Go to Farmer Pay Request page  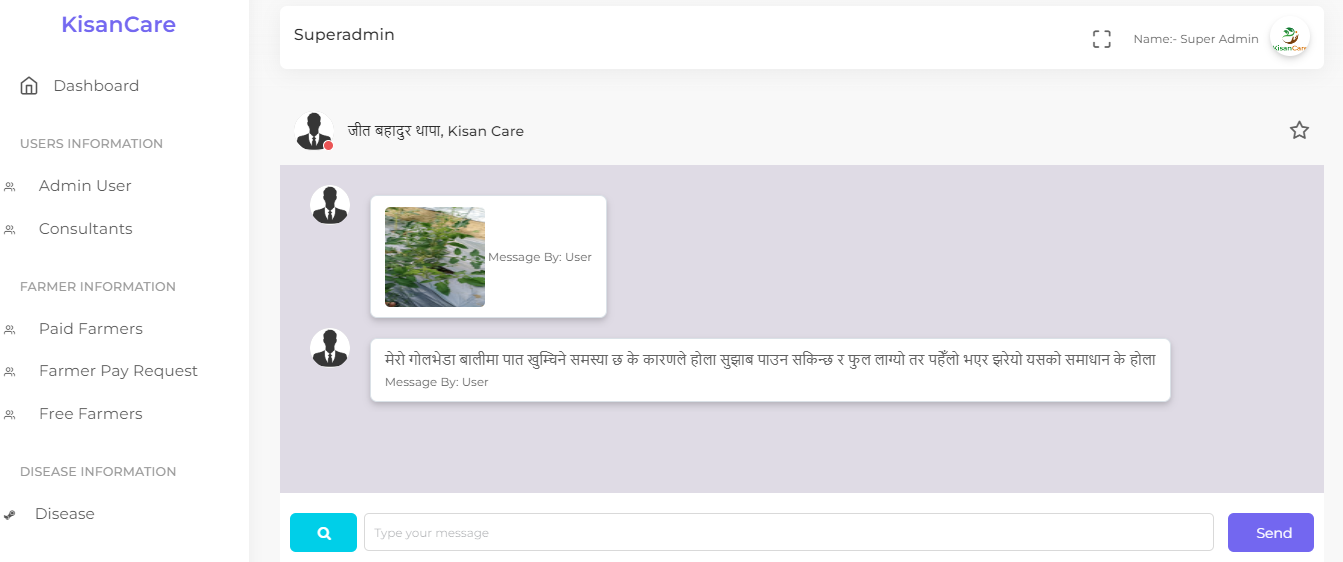pos(118,371)
